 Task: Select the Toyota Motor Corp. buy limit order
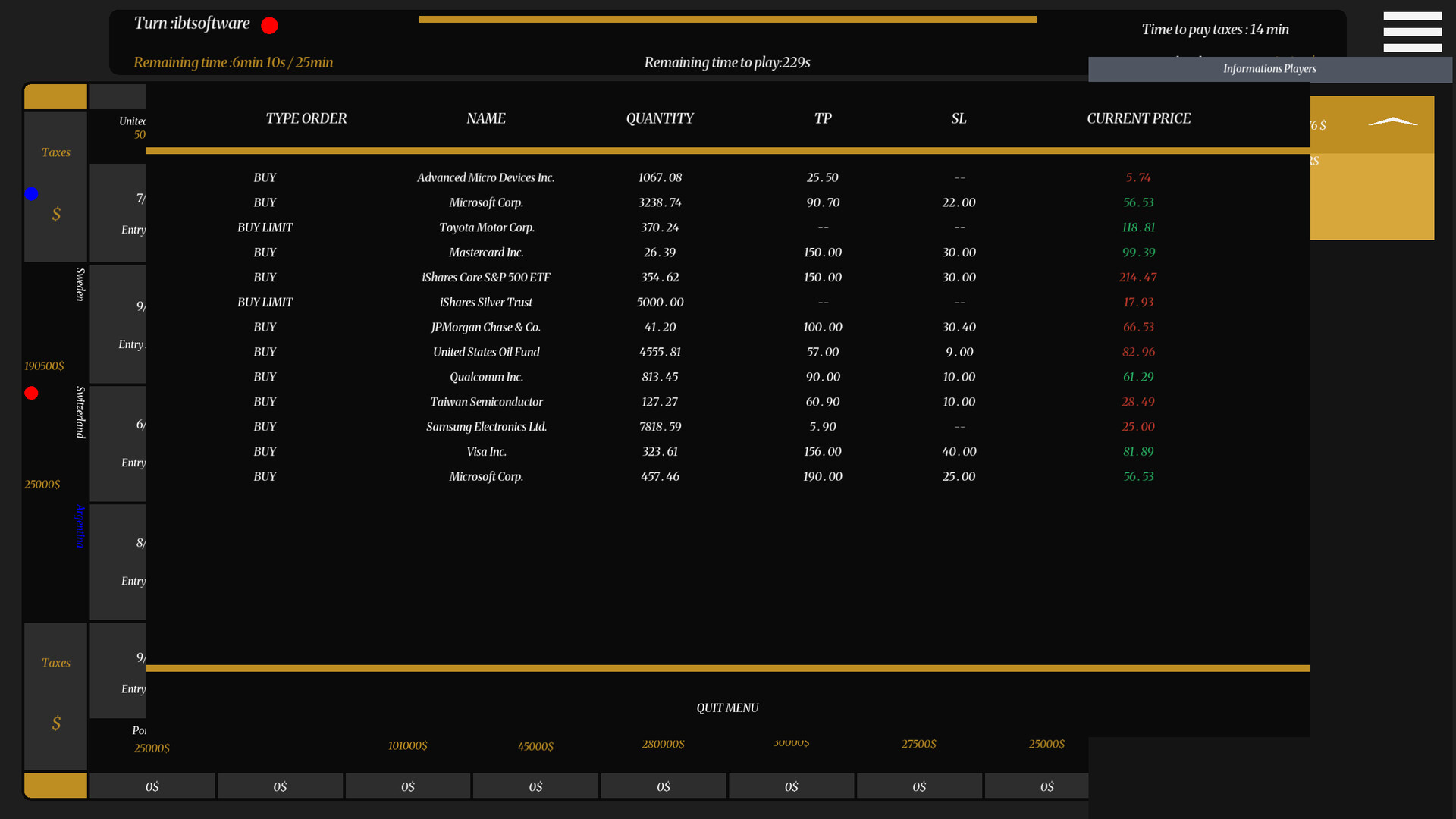(x=486, y=227)
